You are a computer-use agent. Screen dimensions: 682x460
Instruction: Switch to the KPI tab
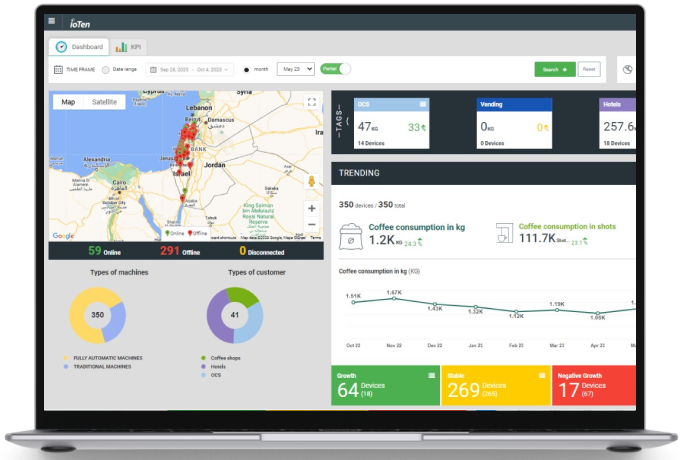[x=128, y=47]
